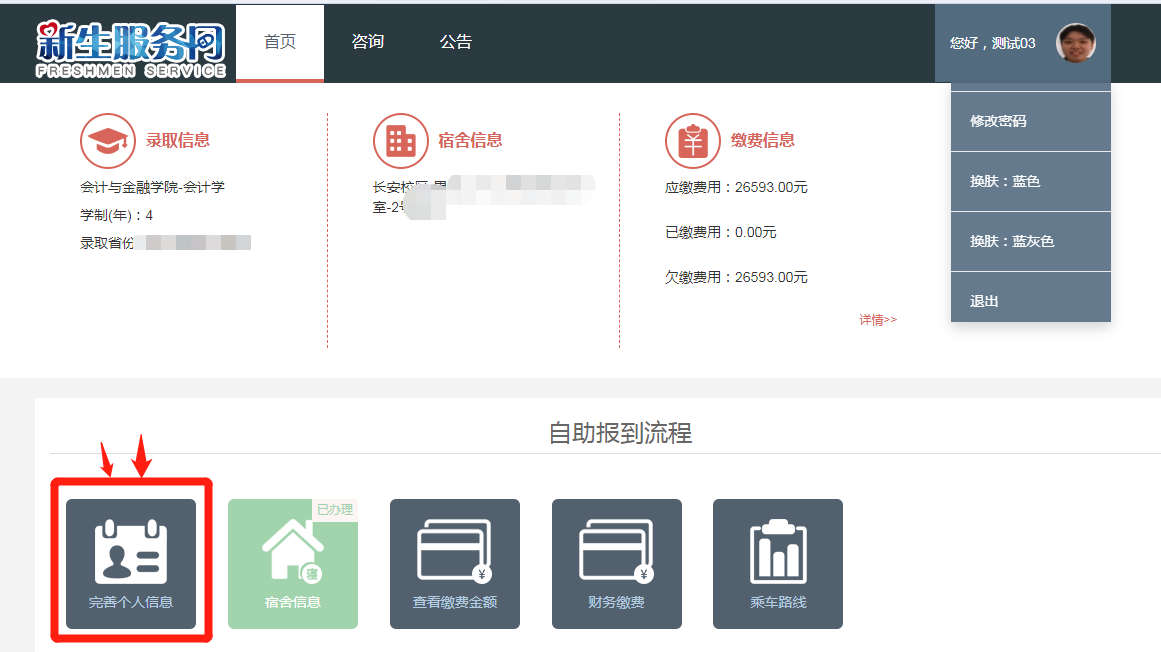Click the 详情>> link under fees
The height and width of the screenshot is (652, 1161).
click(x=878, y=320)
